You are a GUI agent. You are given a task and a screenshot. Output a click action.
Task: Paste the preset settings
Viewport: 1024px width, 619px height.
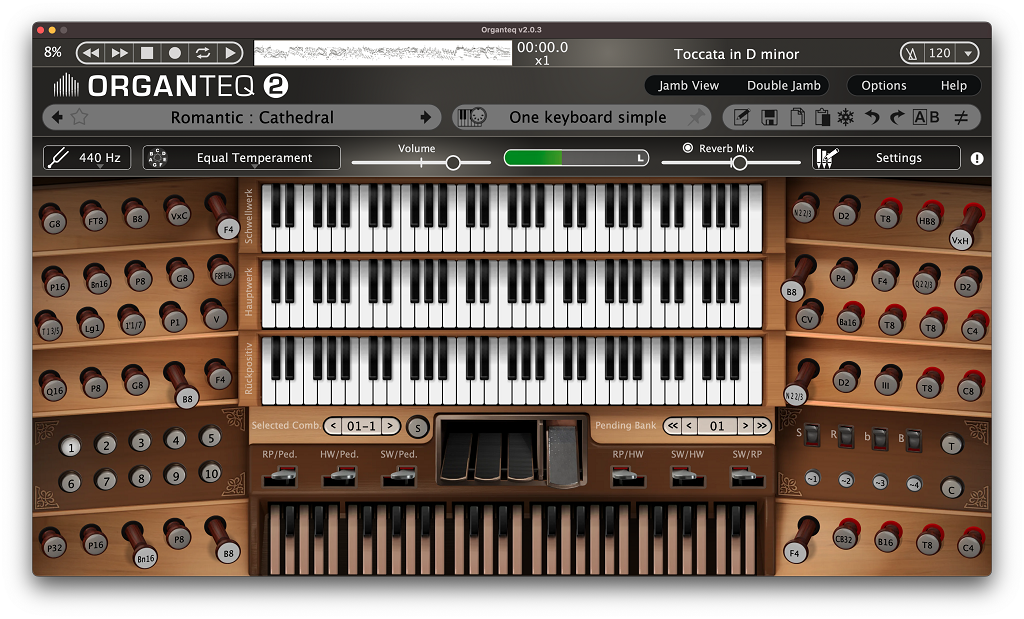point(822,118)
